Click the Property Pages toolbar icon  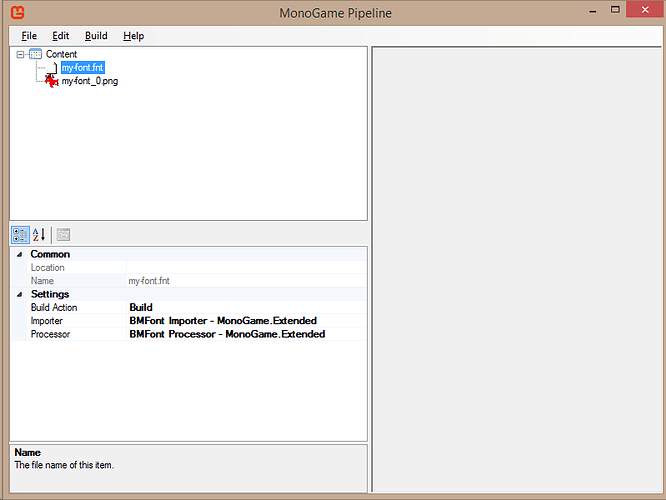click(63, 235)
